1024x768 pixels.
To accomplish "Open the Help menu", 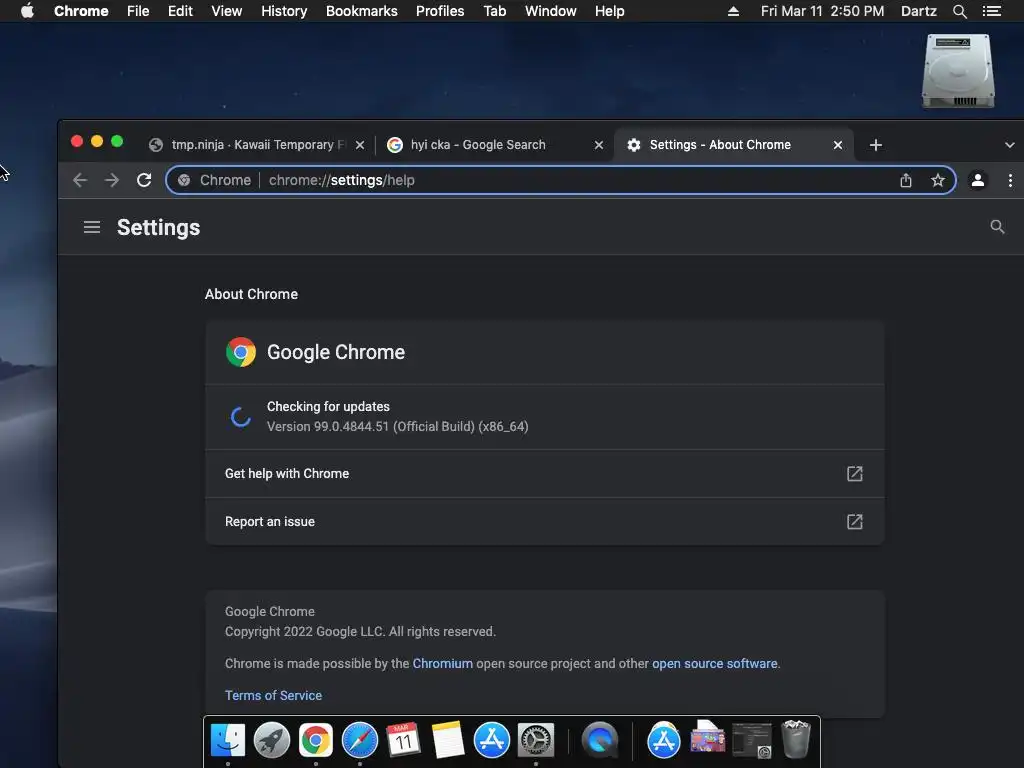I will point(609,11).
